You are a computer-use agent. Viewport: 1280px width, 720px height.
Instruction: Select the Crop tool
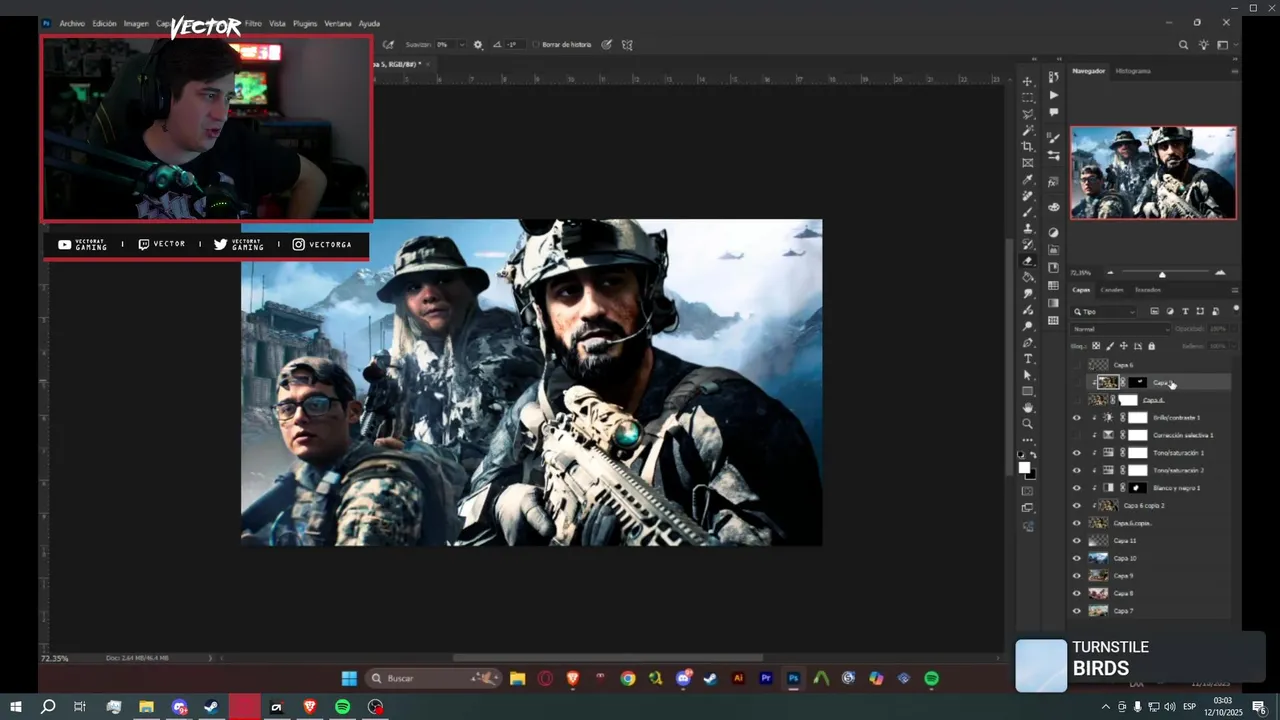1027,147
